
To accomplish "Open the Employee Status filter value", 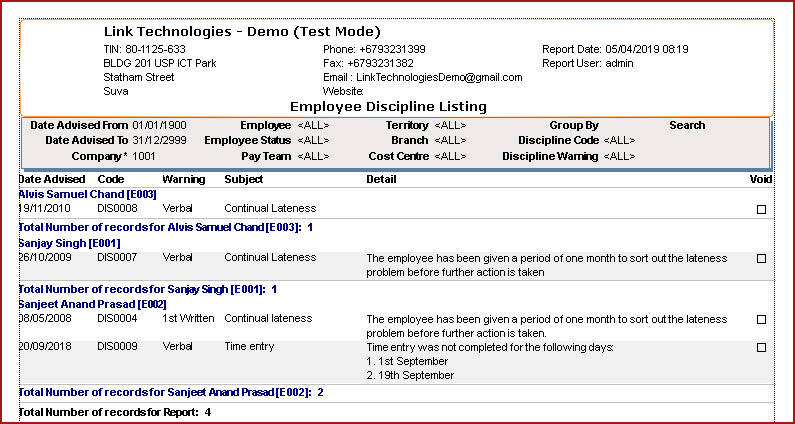I will pos(313,141).
